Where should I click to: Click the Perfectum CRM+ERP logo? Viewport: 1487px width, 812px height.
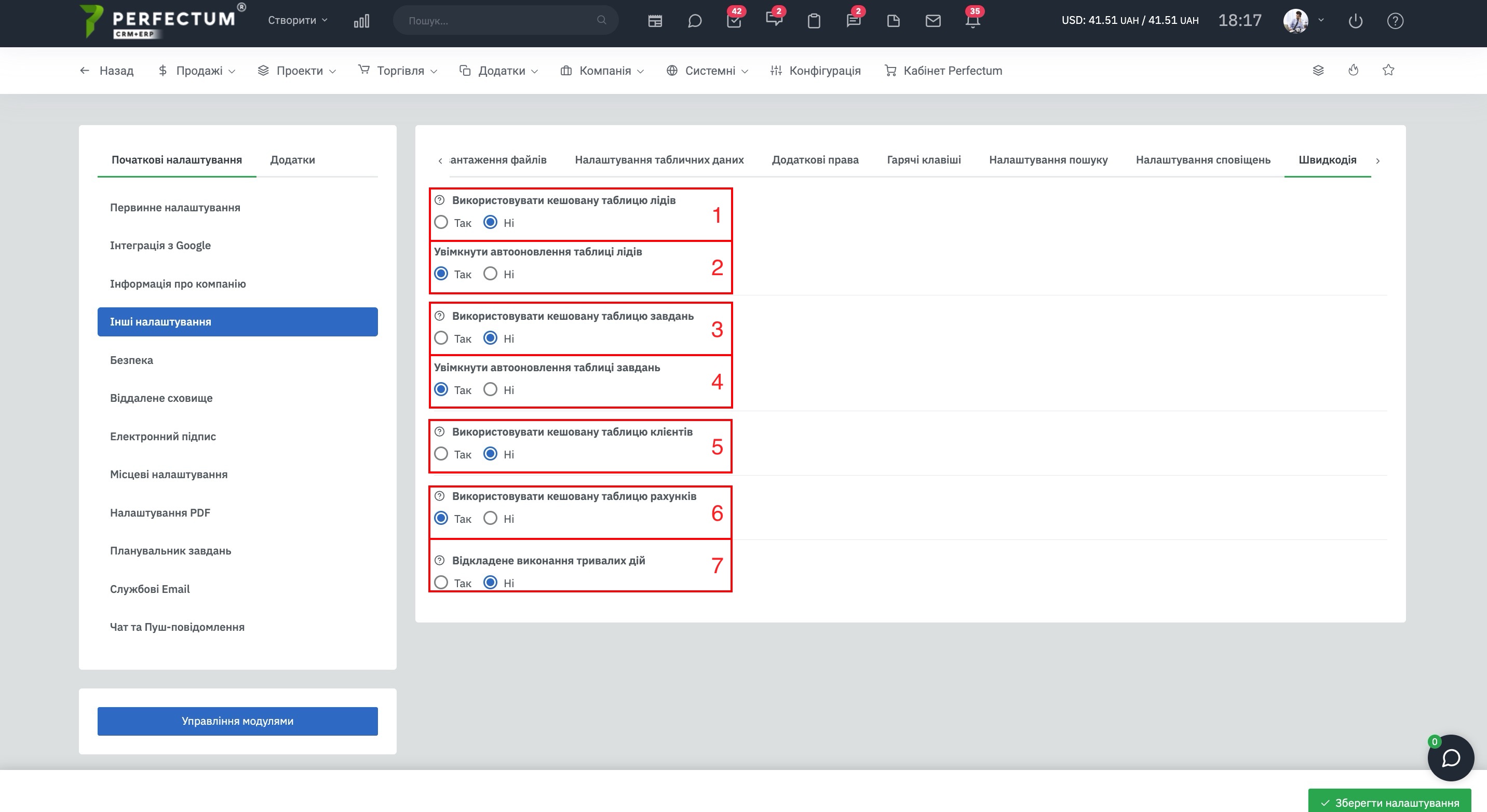click(x=161, y=22)
